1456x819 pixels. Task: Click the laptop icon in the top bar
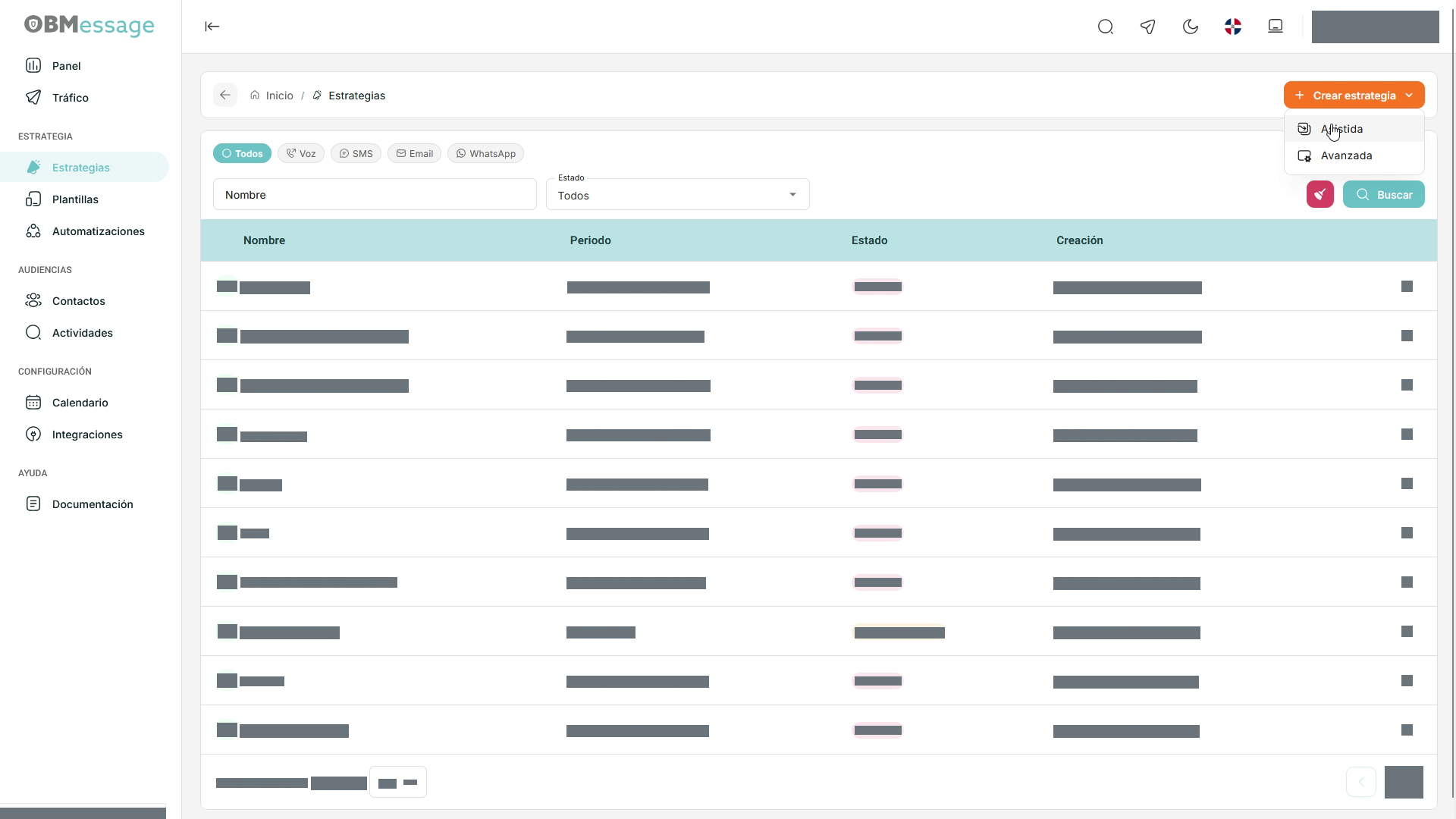tap(1276, 27)
